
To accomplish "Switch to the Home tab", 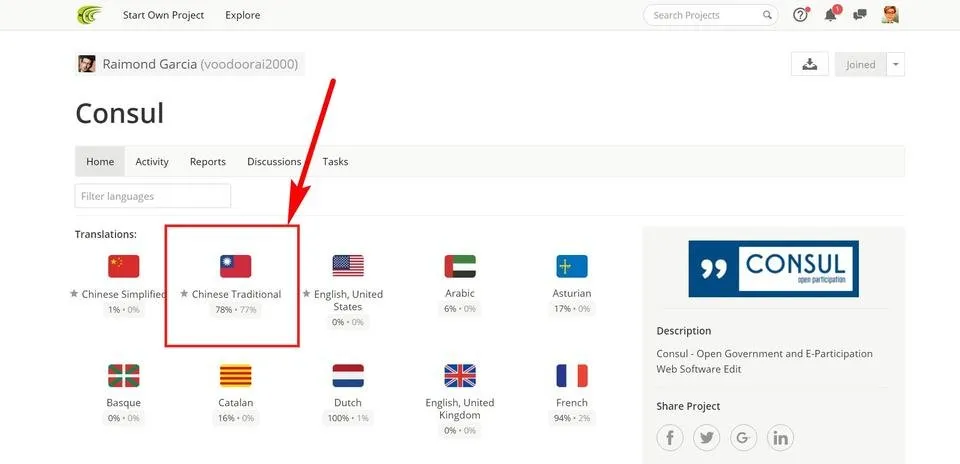I will (x=100, y=162).
